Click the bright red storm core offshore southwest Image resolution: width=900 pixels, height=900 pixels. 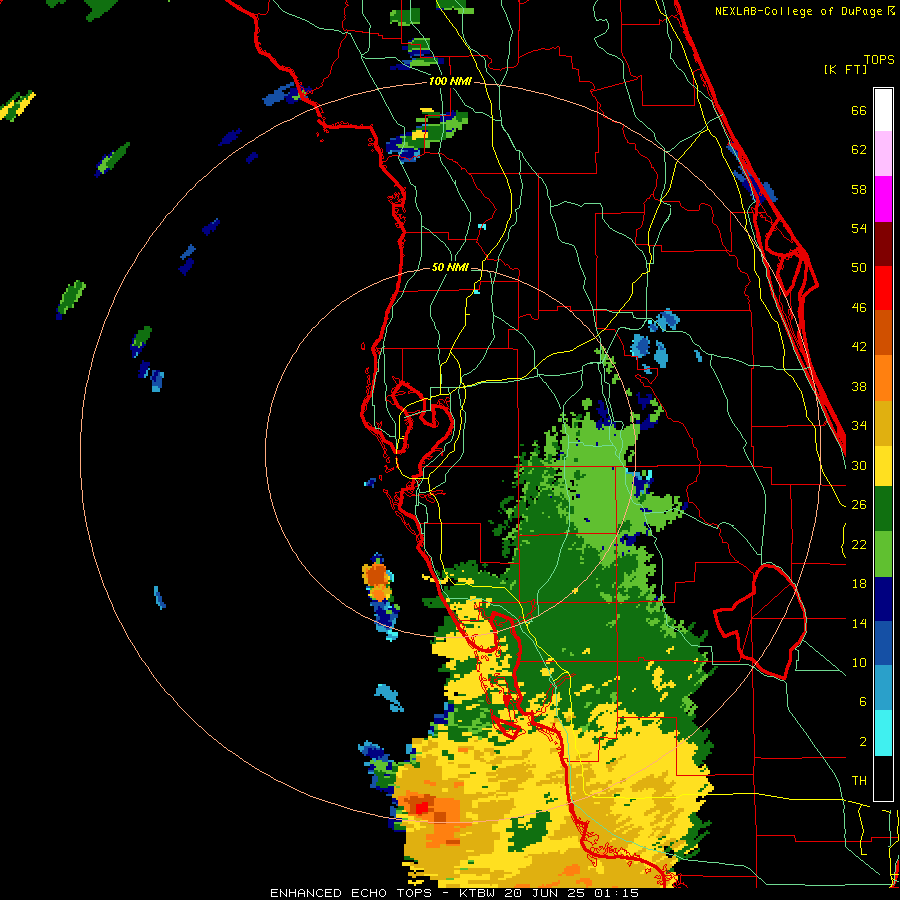[x=421, y=808]
